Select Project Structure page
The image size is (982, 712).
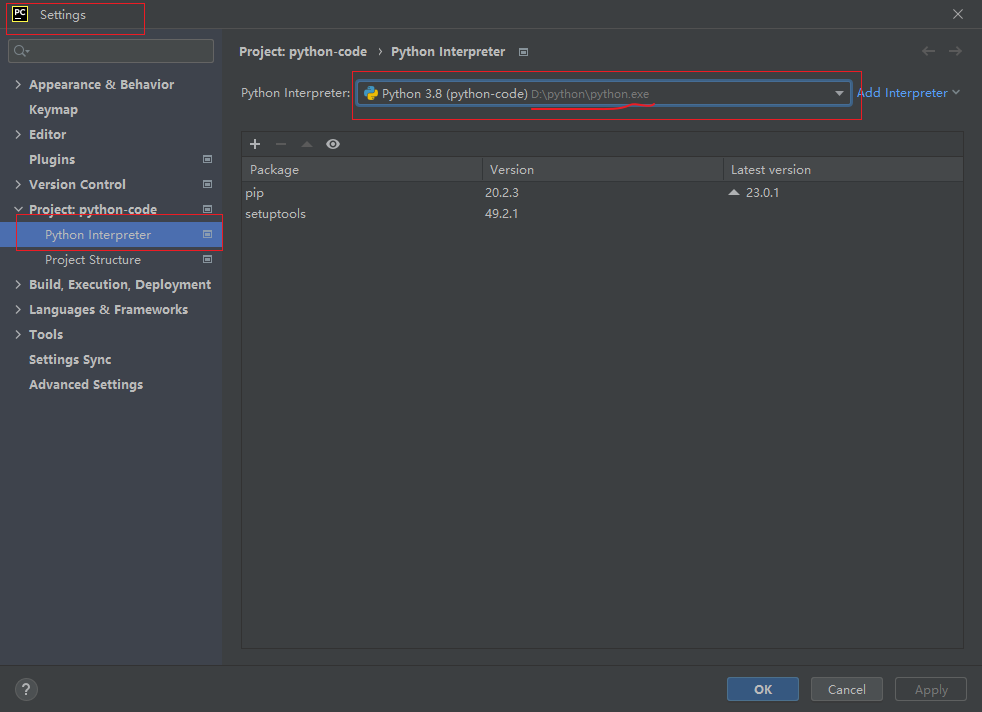pyautogui.click(x=93, y=259)
